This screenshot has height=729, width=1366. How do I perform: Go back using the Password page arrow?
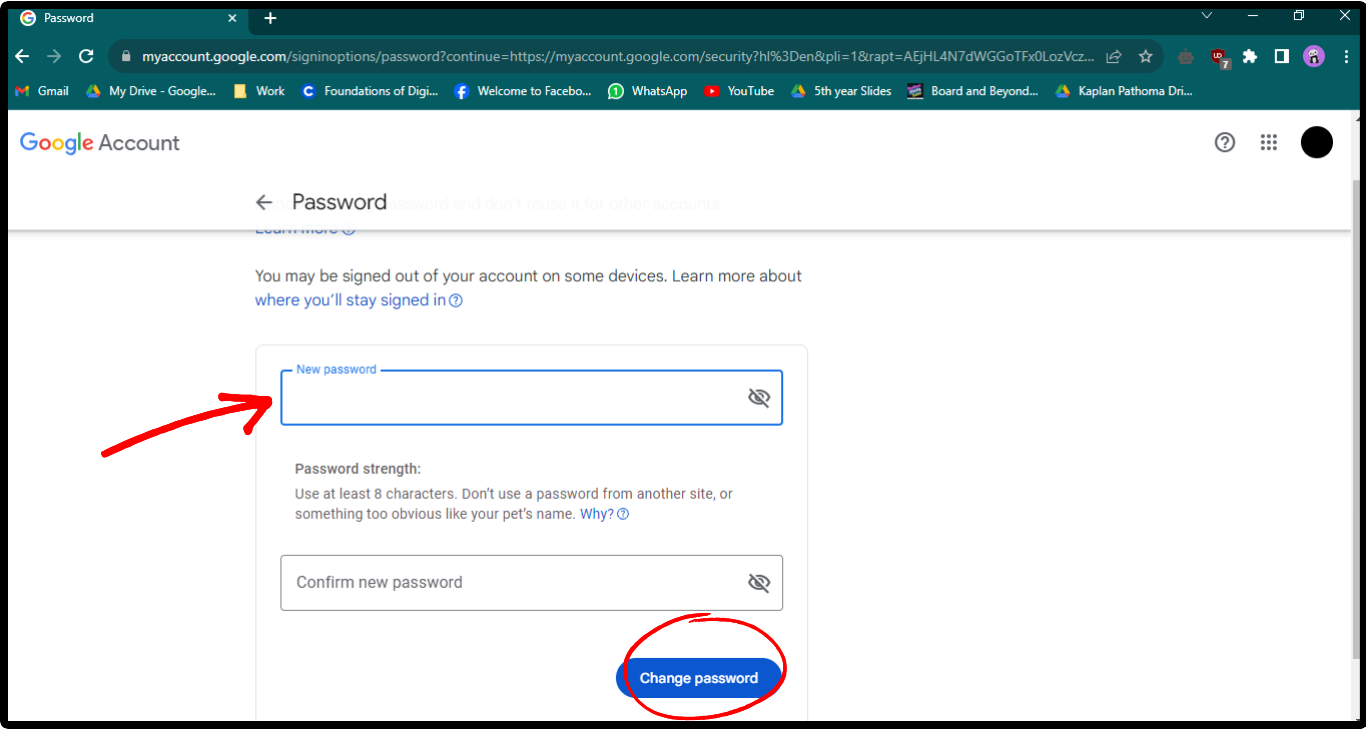(264, 202)
